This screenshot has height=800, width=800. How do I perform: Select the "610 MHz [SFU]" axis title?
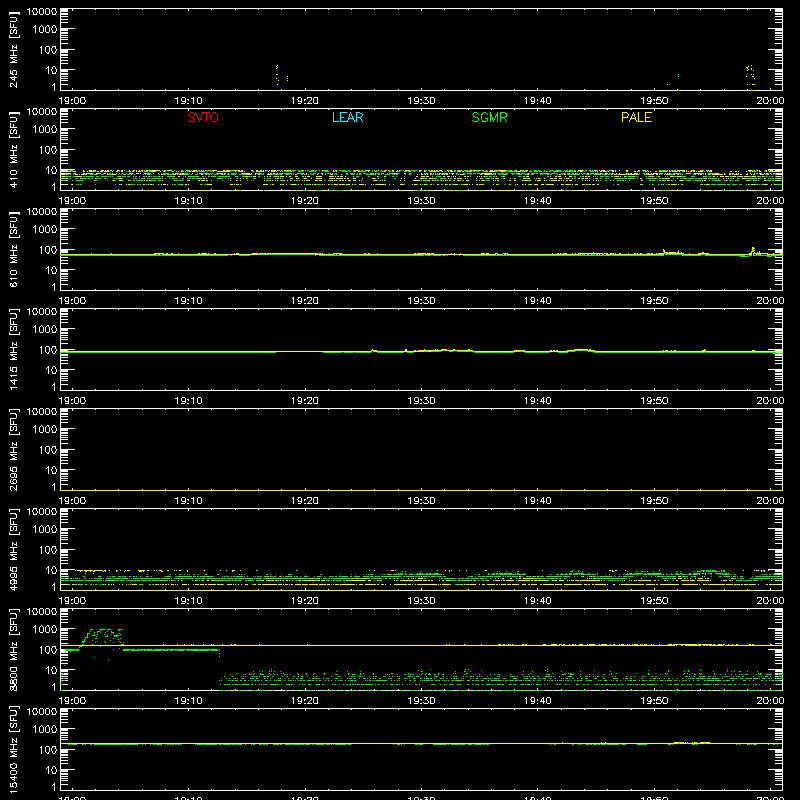14,249
